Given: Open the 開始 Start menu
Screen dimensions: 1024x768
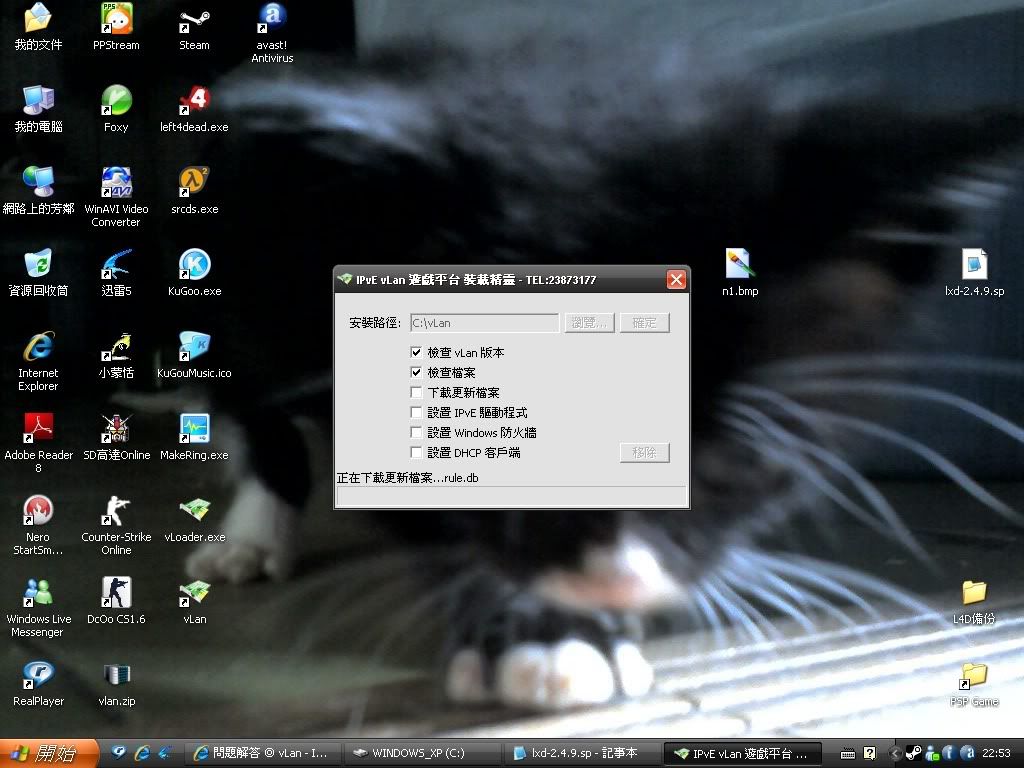Looking at the screenshot, I should point(48,753).
